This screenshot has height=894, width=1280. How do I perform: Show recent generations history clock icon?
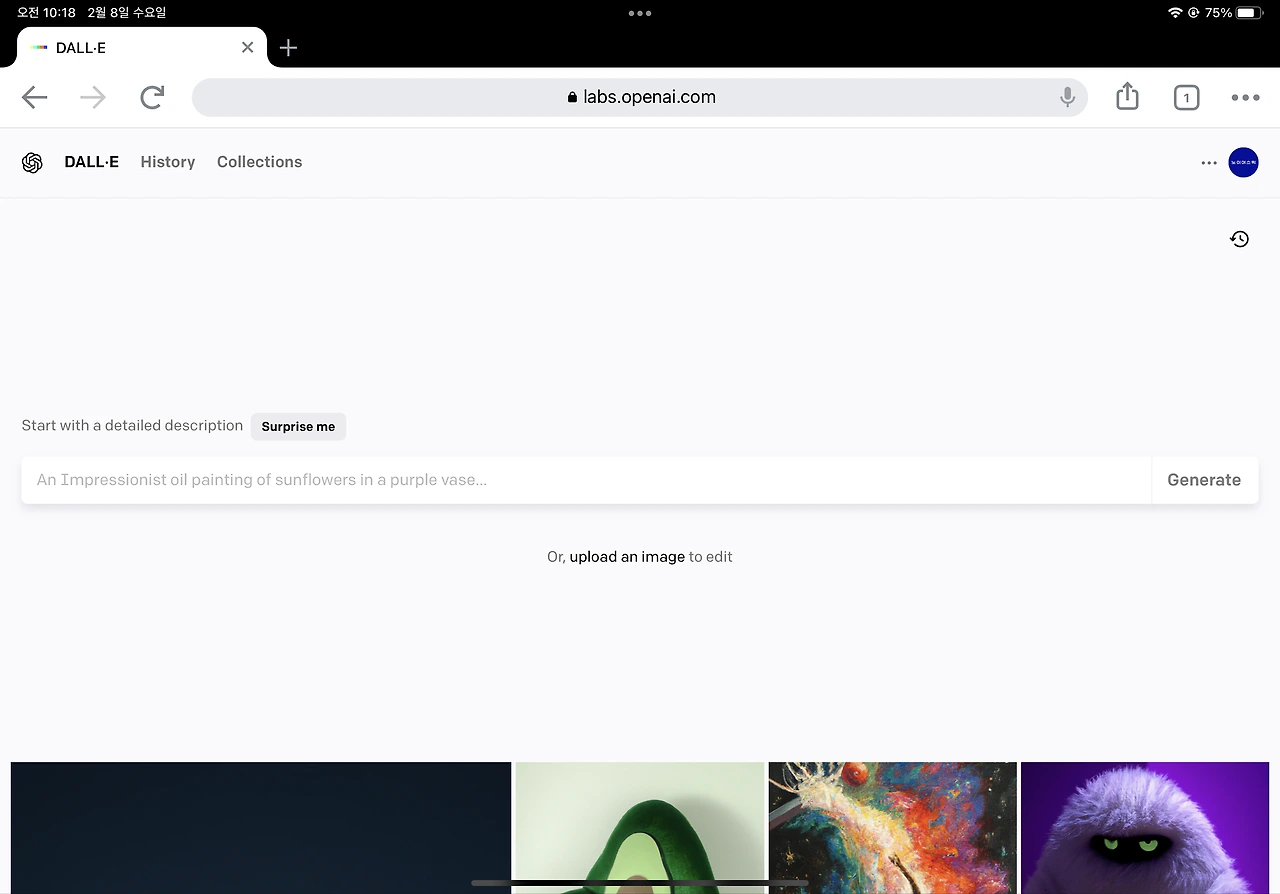pos(1239,239)
